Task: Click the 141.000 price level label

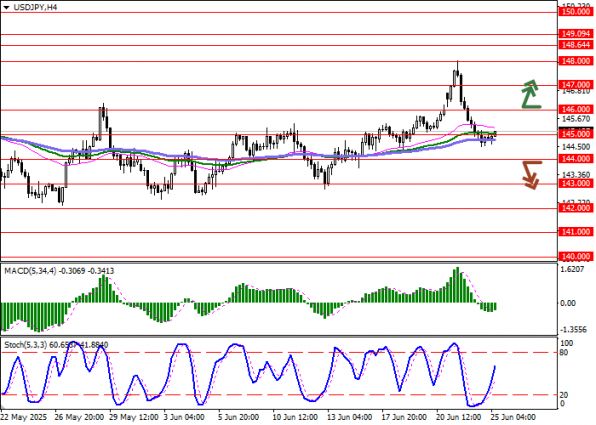Action: tap(575, 232)
